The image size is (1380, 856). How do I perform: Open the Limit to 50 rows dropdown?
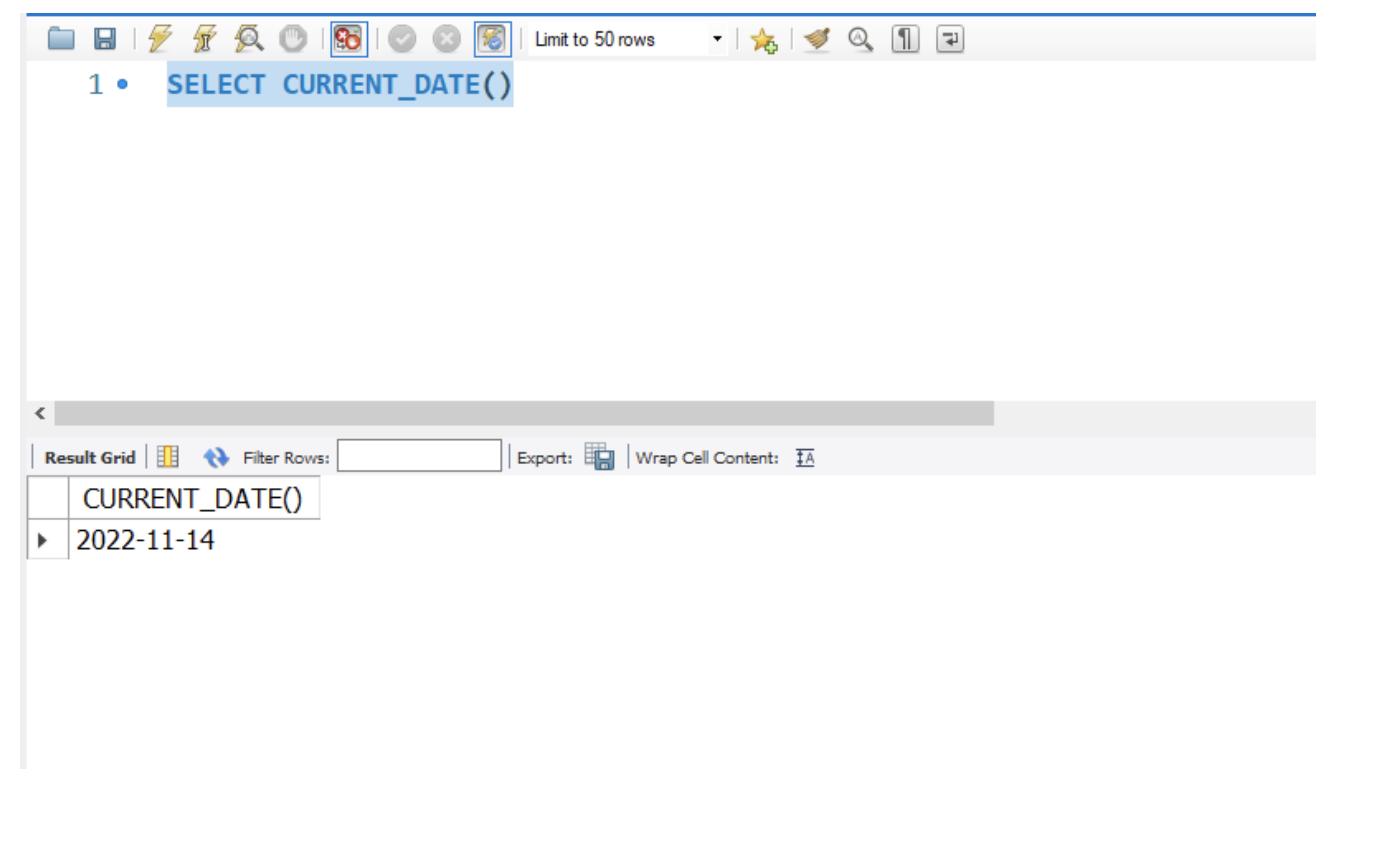716,40
